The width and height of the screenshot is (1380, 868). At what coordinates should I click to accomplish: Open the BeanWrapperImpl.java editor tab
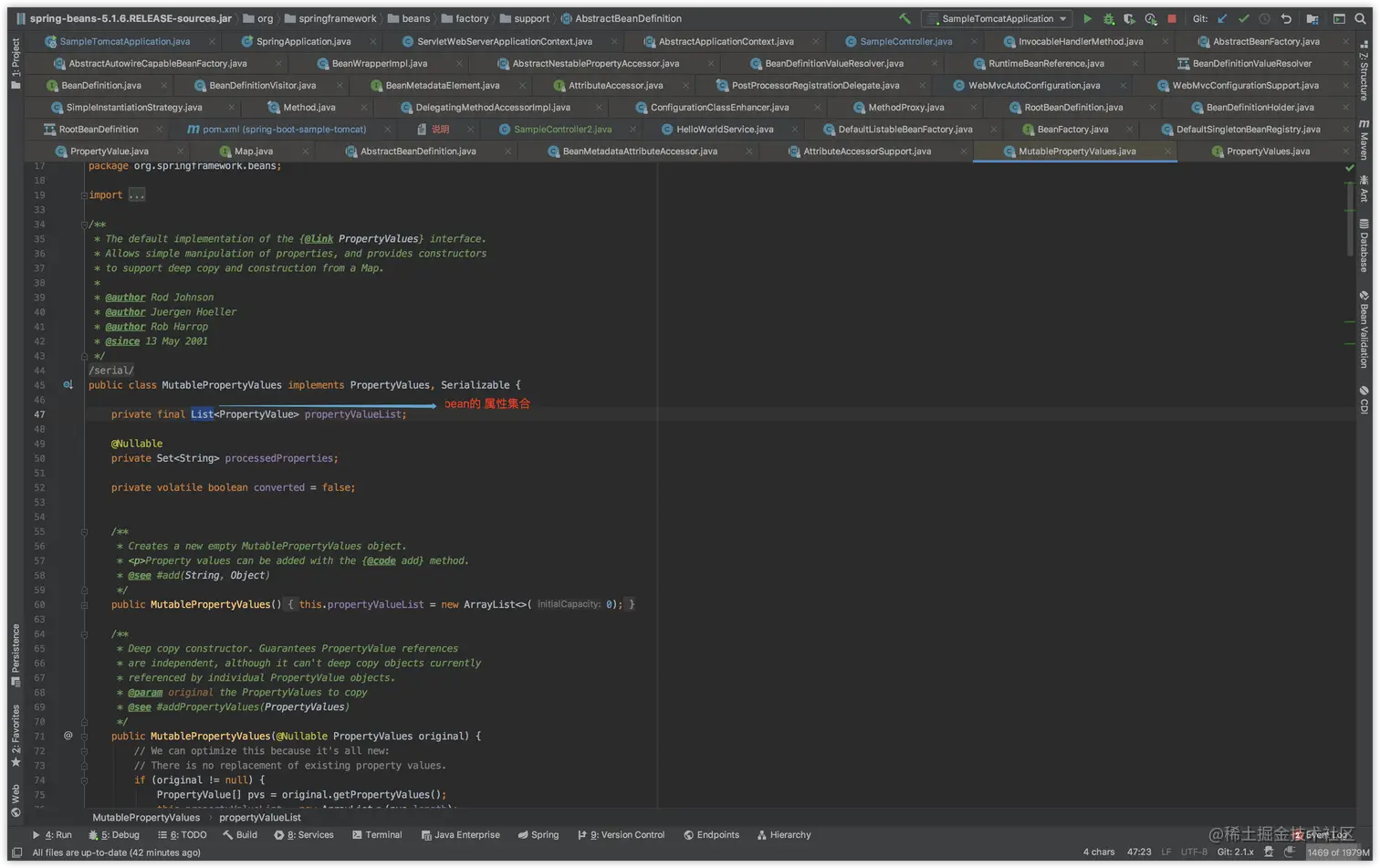tap(379, 64)
